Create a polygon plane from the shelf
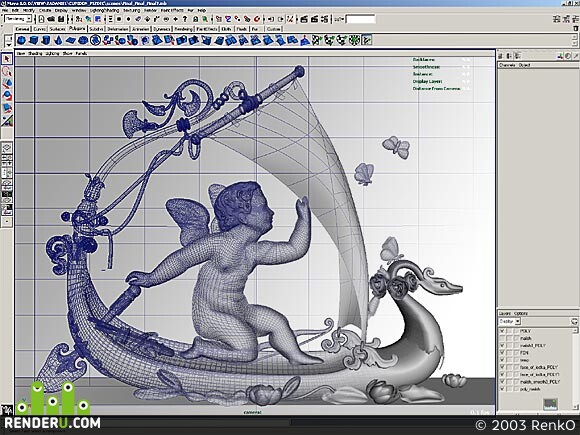 coord(70,40)
